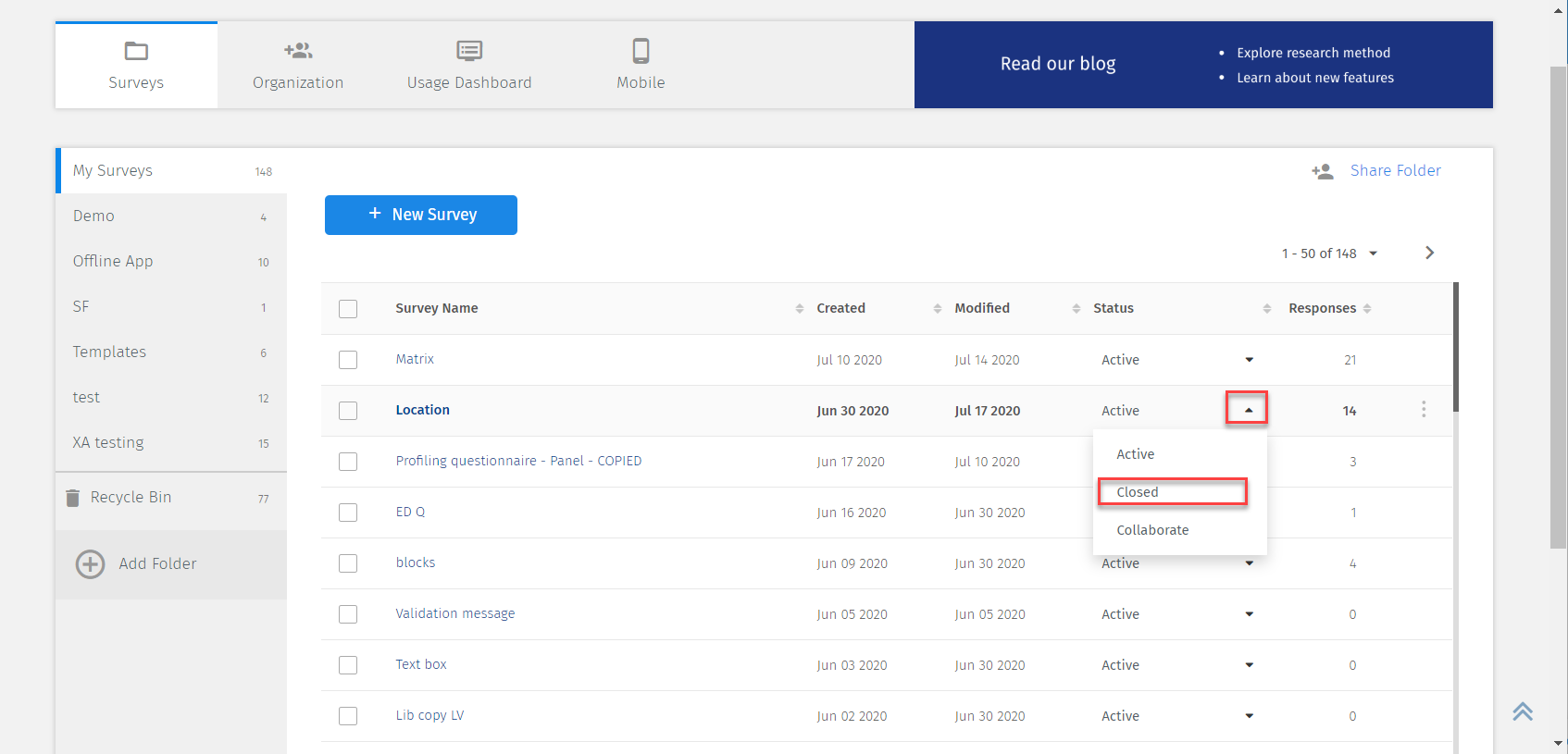
Task: Click the New Survey button
Action: coord(421,215)
